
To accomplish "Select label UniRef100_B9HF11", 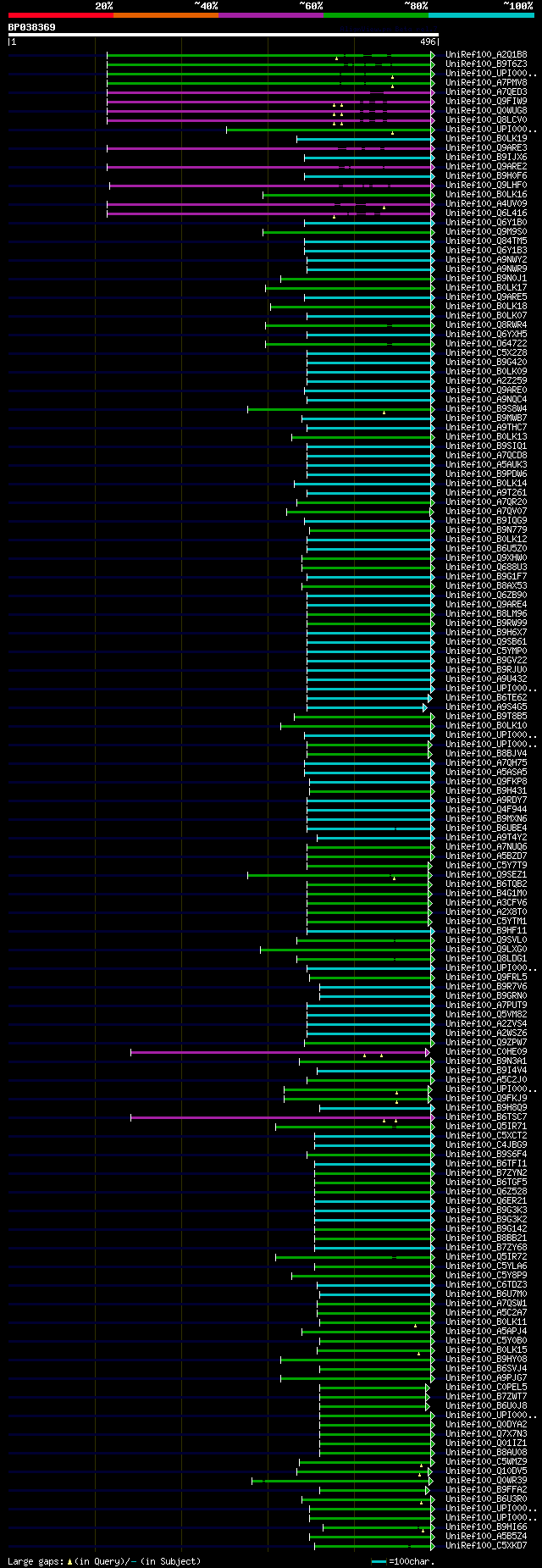I will 486,931.
